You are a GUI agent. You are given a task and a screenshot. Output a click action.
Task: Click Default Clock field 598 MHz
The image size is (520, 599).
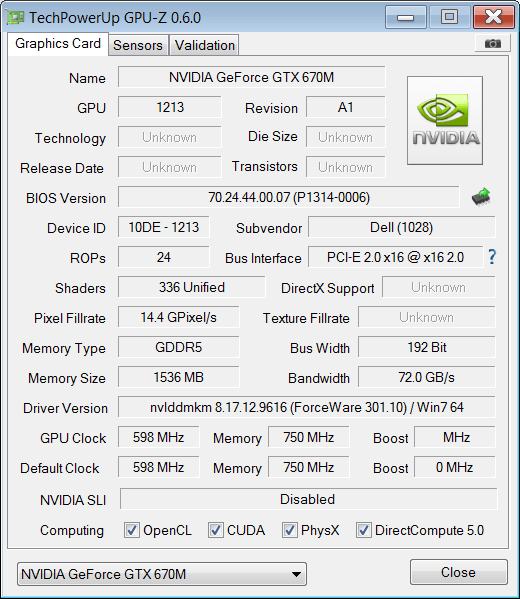159,467
